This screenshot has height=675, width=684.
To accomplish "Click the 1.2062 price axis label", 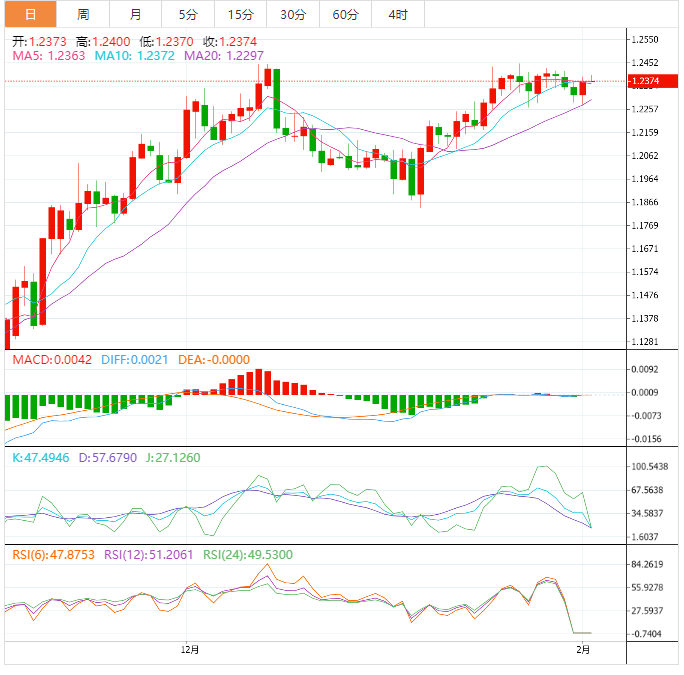I will click(x=645, y=155).
